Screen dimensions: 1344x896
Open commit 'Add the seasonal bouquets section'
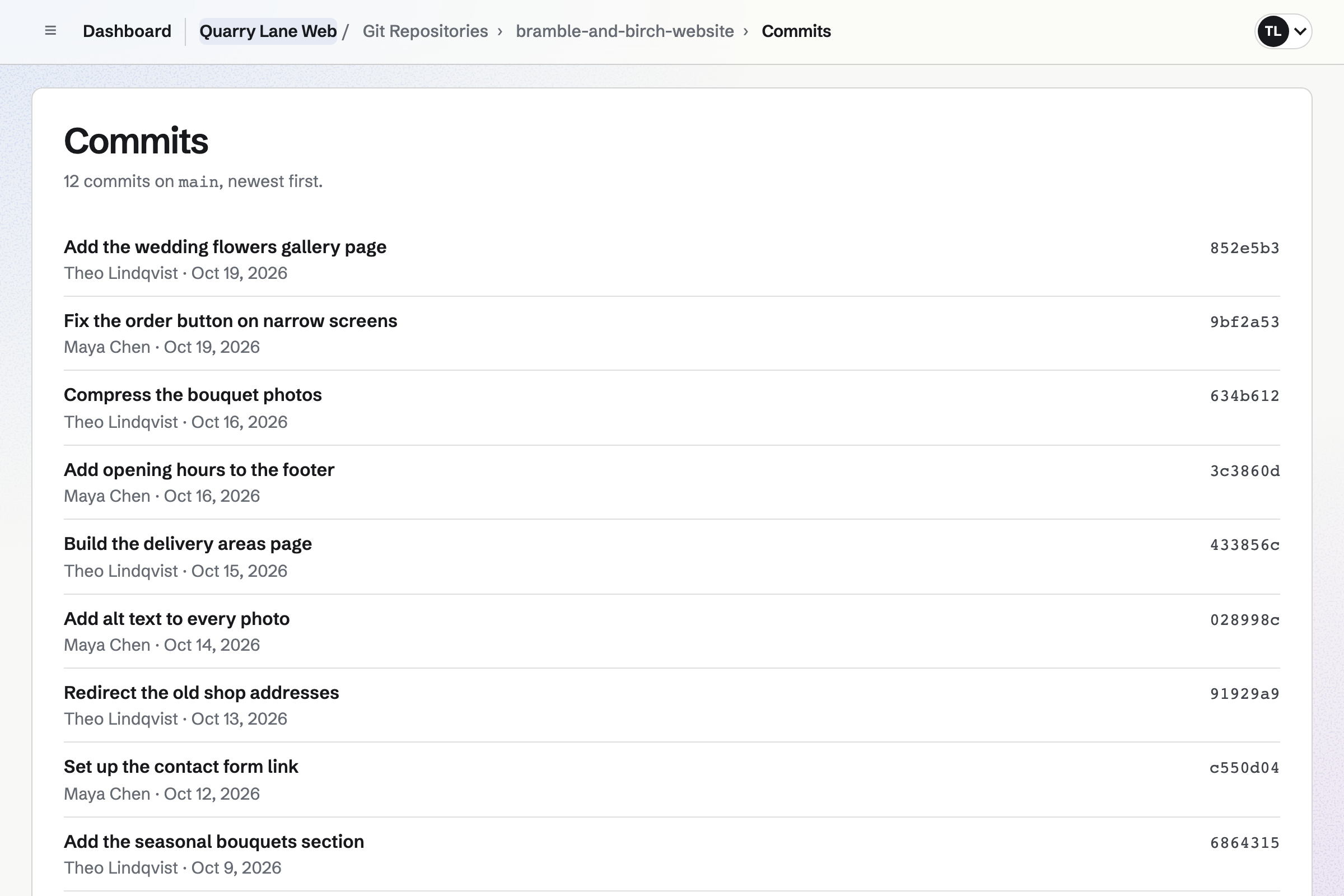[x=214, y=842]
